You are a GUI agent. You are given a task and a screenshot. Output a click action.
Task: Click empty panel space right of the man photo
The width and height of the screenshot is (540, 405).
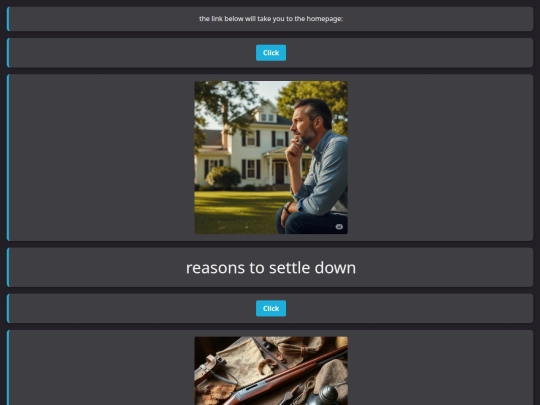click(440, 157)
